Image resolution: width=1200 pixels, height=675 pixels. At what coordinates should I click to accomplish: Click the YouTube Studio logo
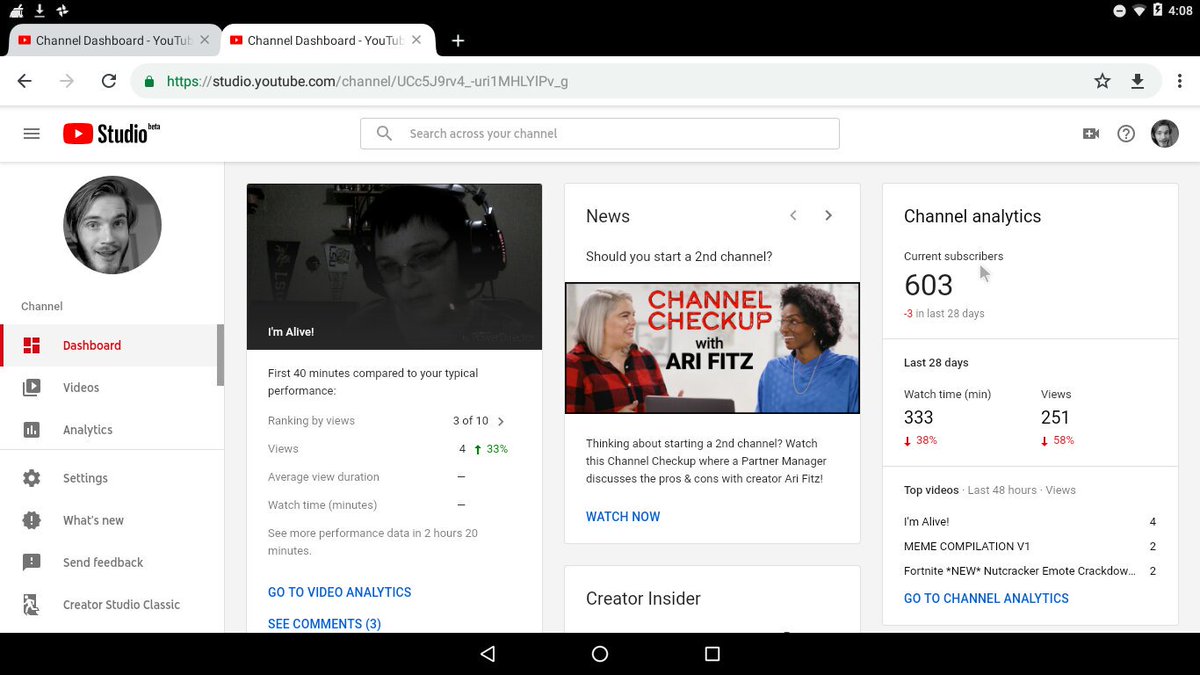tap(111, 133)
